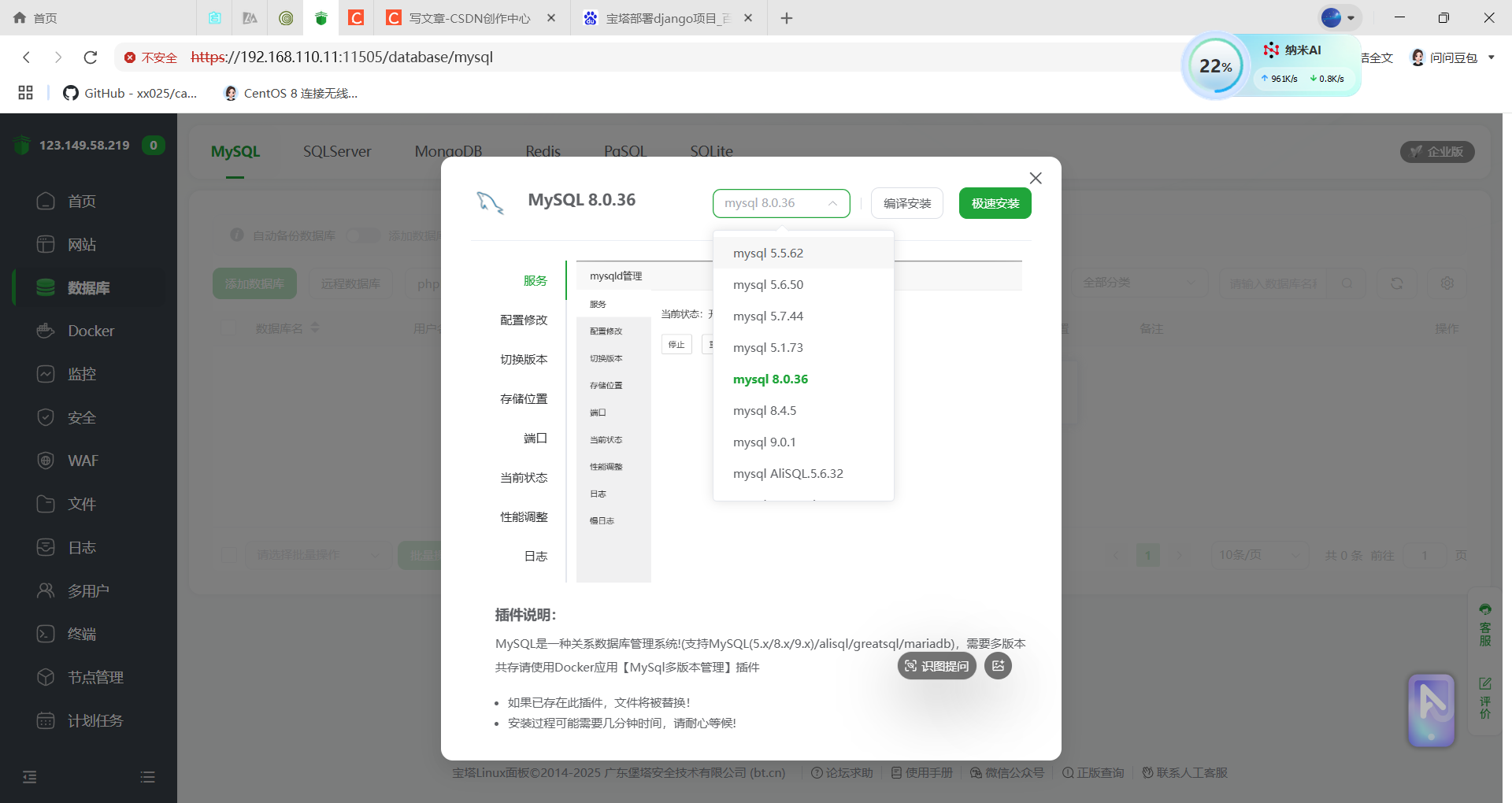Close the MySQL install dialog
1512x803 pixels.
pos(1036,178)
